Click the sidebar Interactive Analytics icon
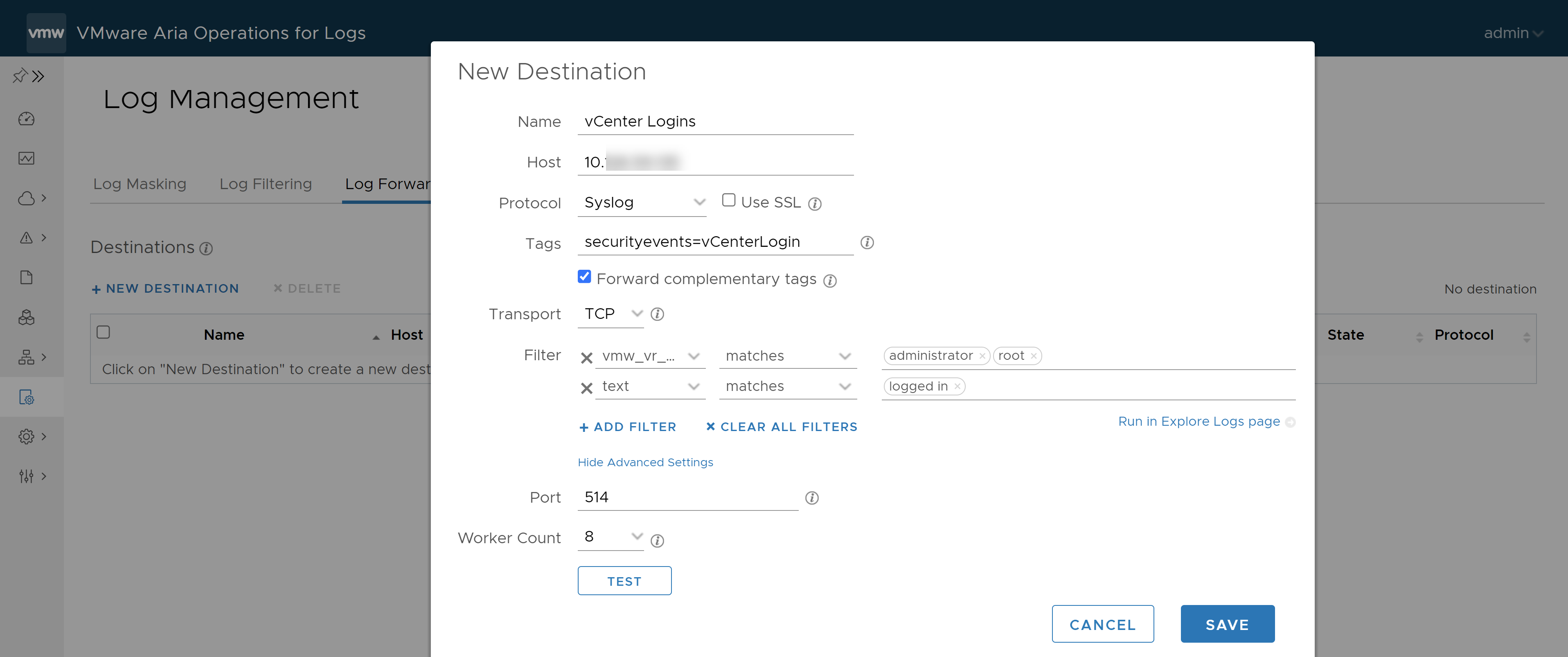Image resolution: width=1568 pixels, height=657 pixels. point(27,158)
